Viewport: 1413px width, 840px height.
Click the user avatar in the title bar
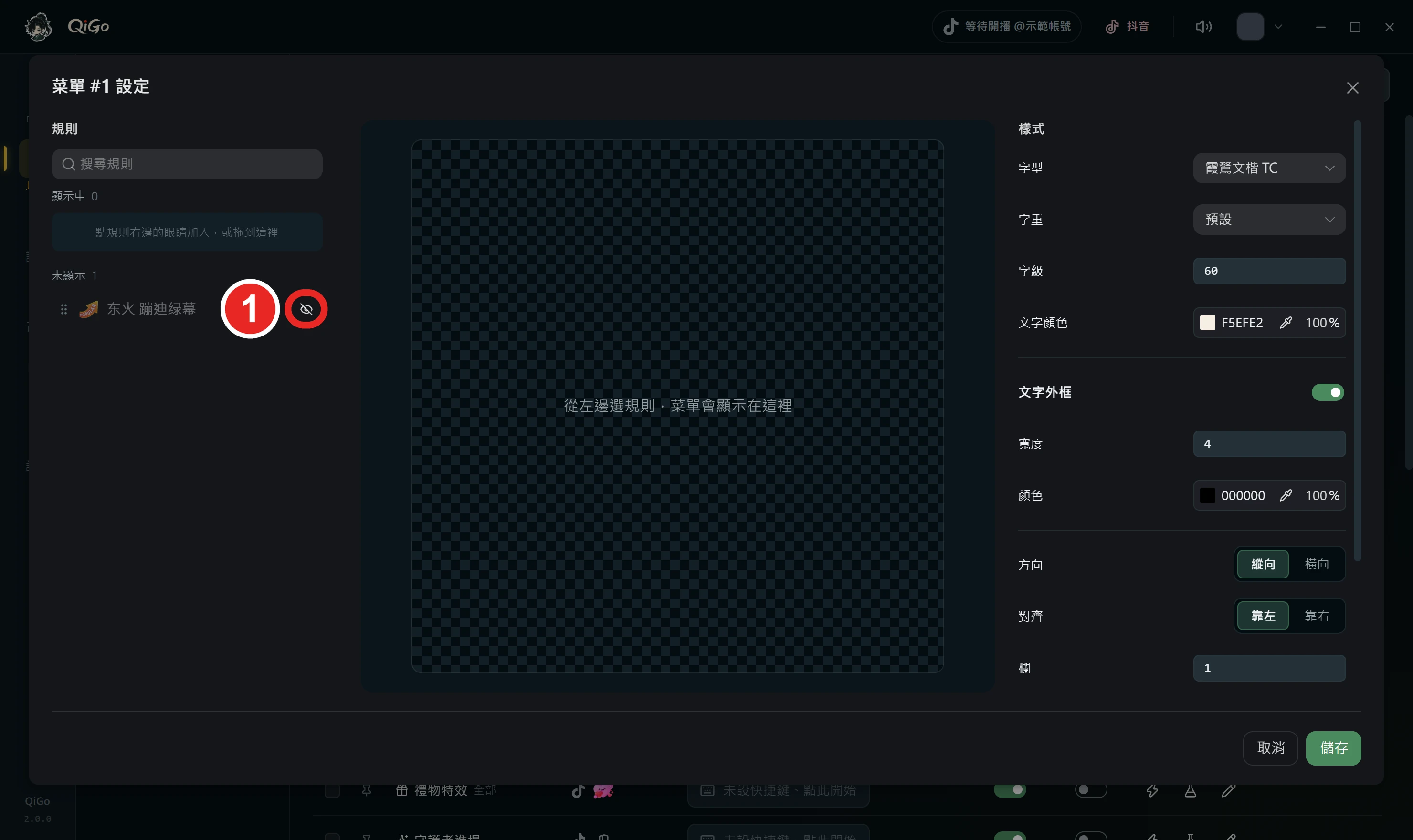pos(1250,27)
